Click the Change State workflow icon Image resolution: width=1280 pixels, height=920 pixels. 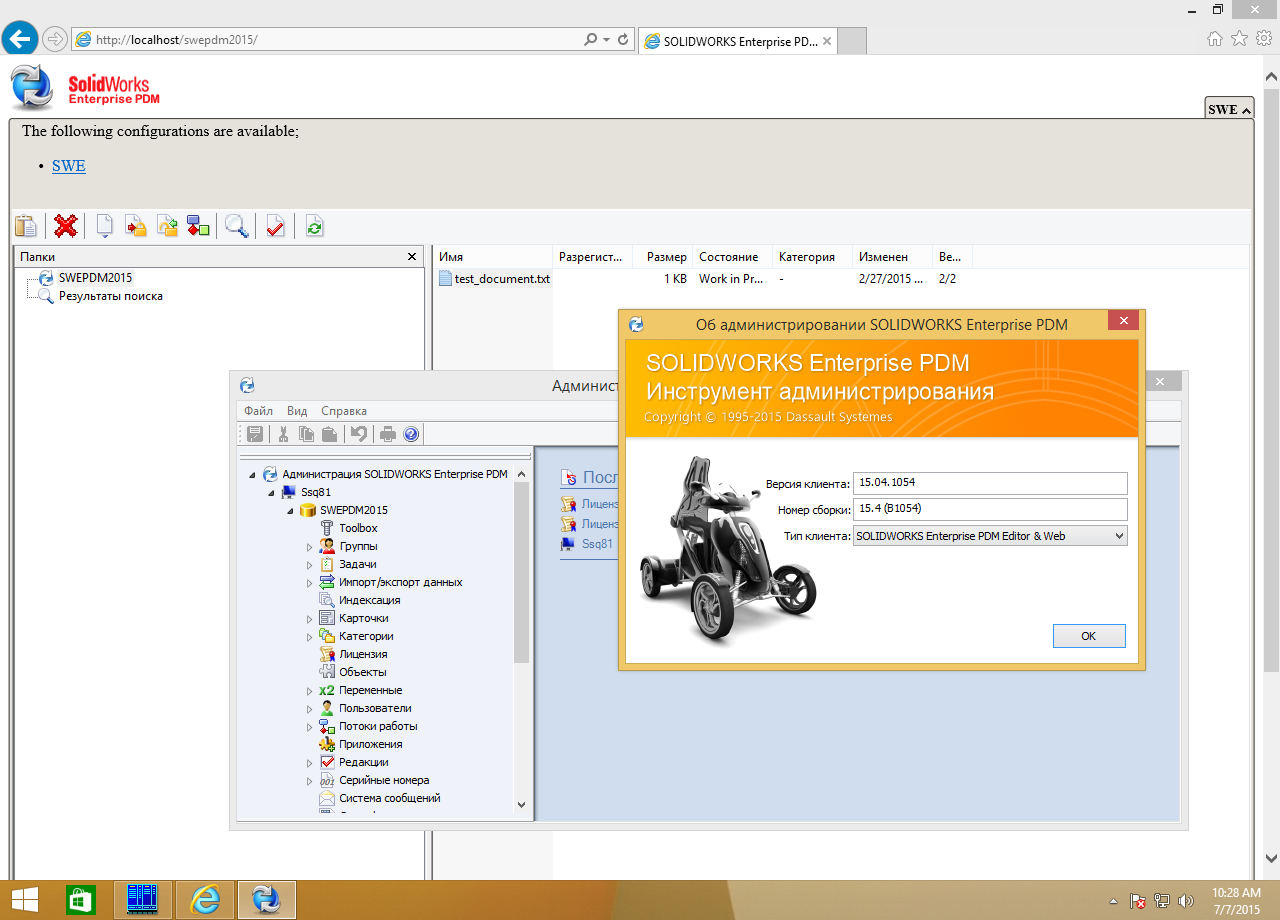(x=198, y=226)
